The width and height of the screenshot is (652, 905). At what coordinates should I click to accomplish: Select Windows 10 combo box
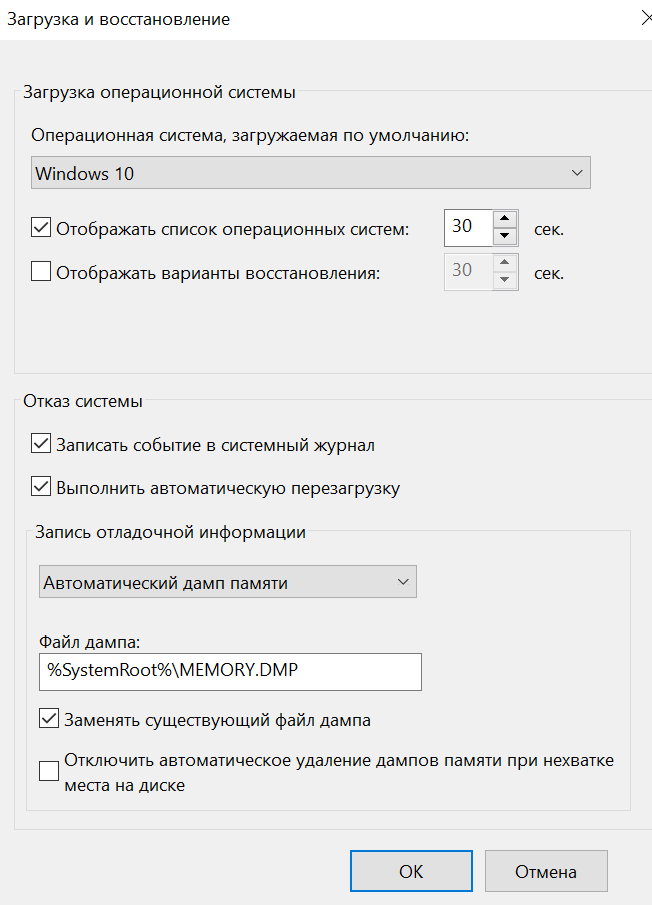click(x=310, y=173)
